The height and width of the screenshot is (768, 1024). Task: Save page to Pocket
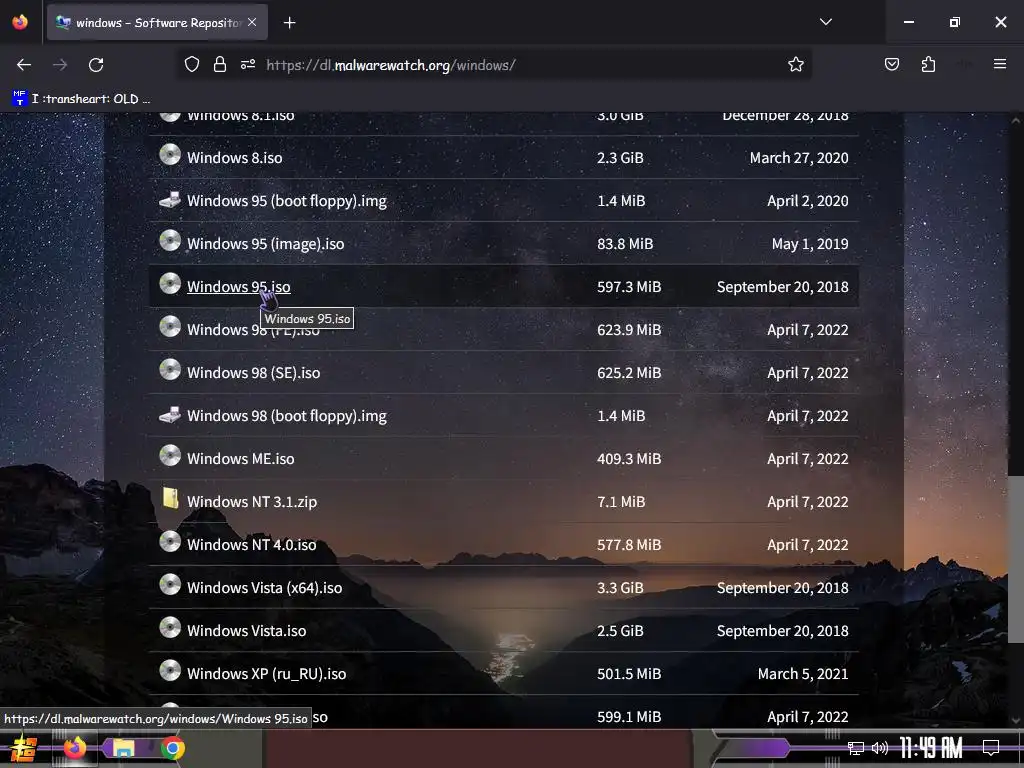coord(891,64)
